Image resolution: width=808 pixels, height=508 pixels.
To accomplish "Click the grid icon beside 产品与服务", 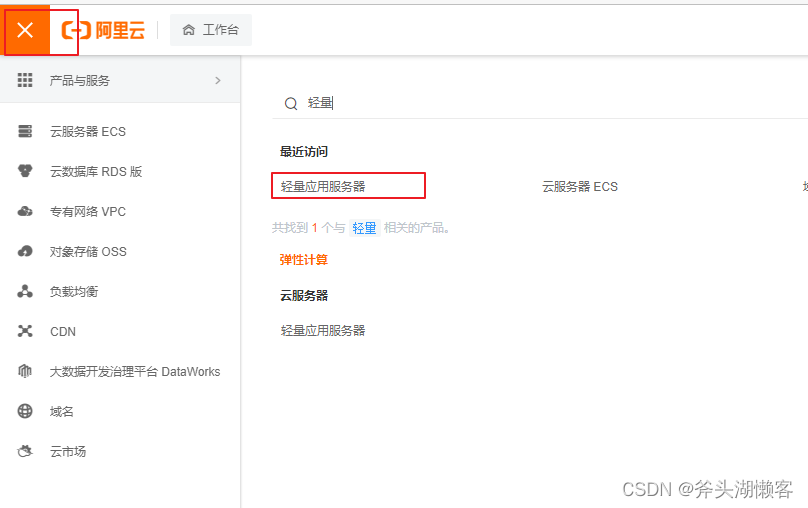I will (x=25, y=80).
